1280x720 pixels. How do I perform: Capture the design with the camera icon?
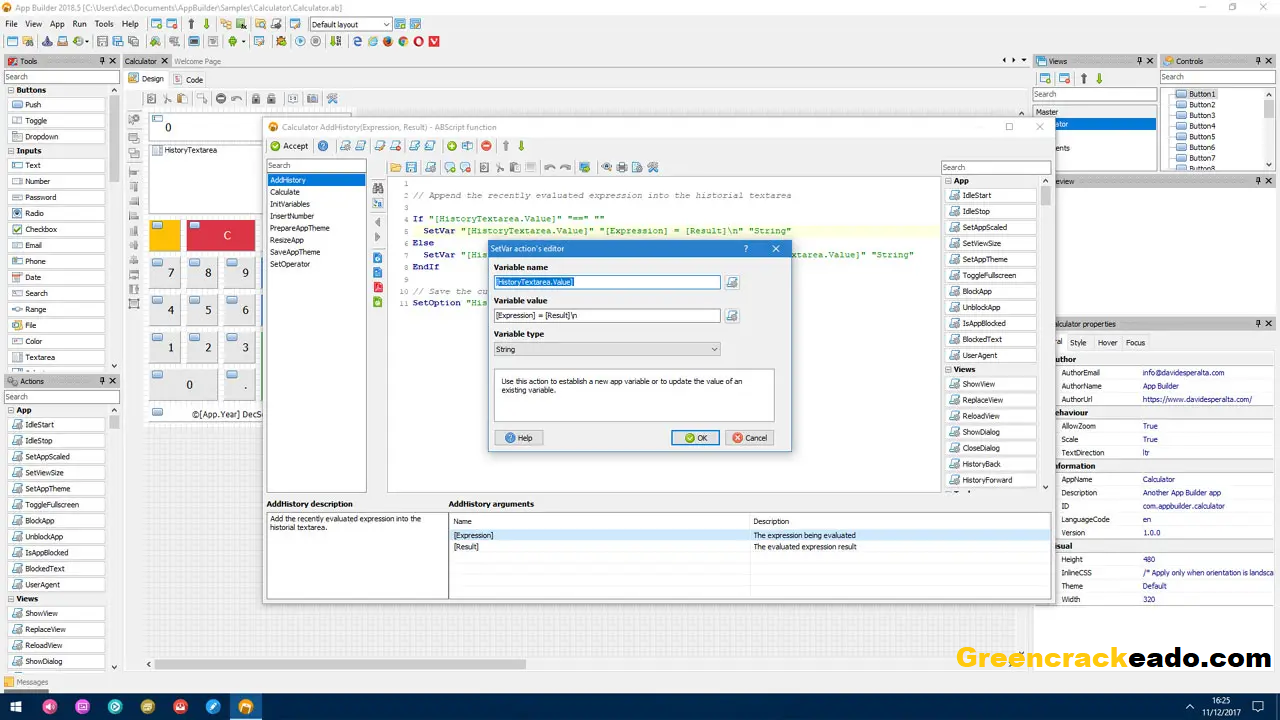(x=312, y=98)
